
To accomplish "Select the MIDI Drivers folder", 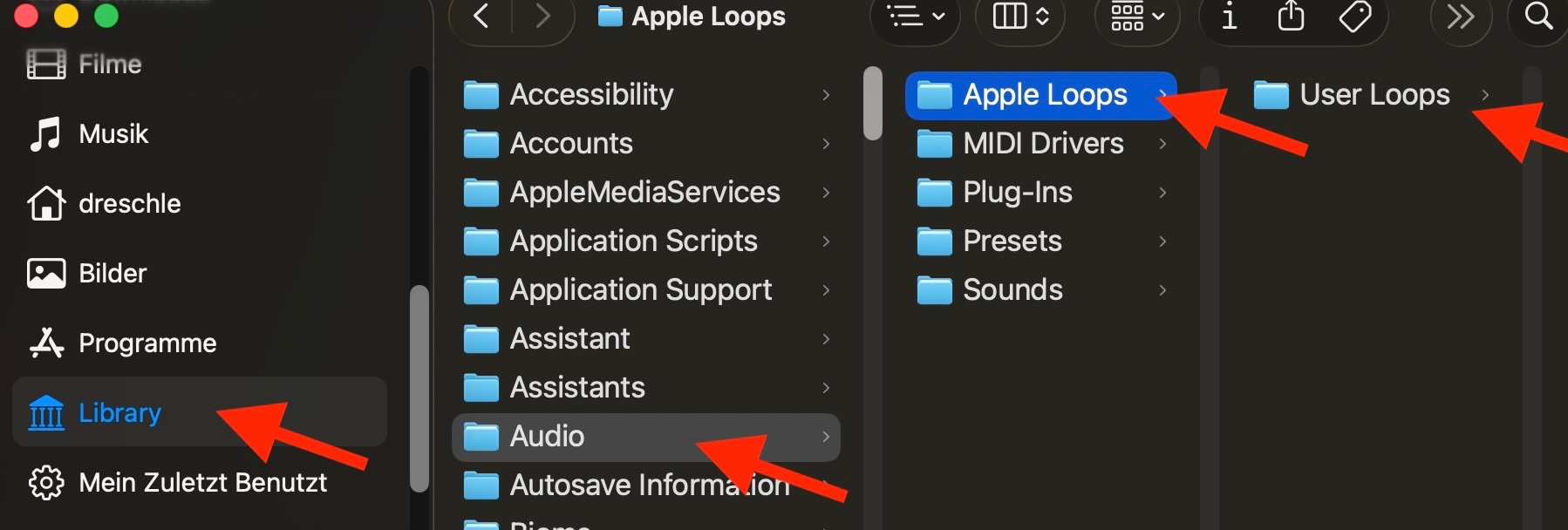I will [x=1042, y=144].
